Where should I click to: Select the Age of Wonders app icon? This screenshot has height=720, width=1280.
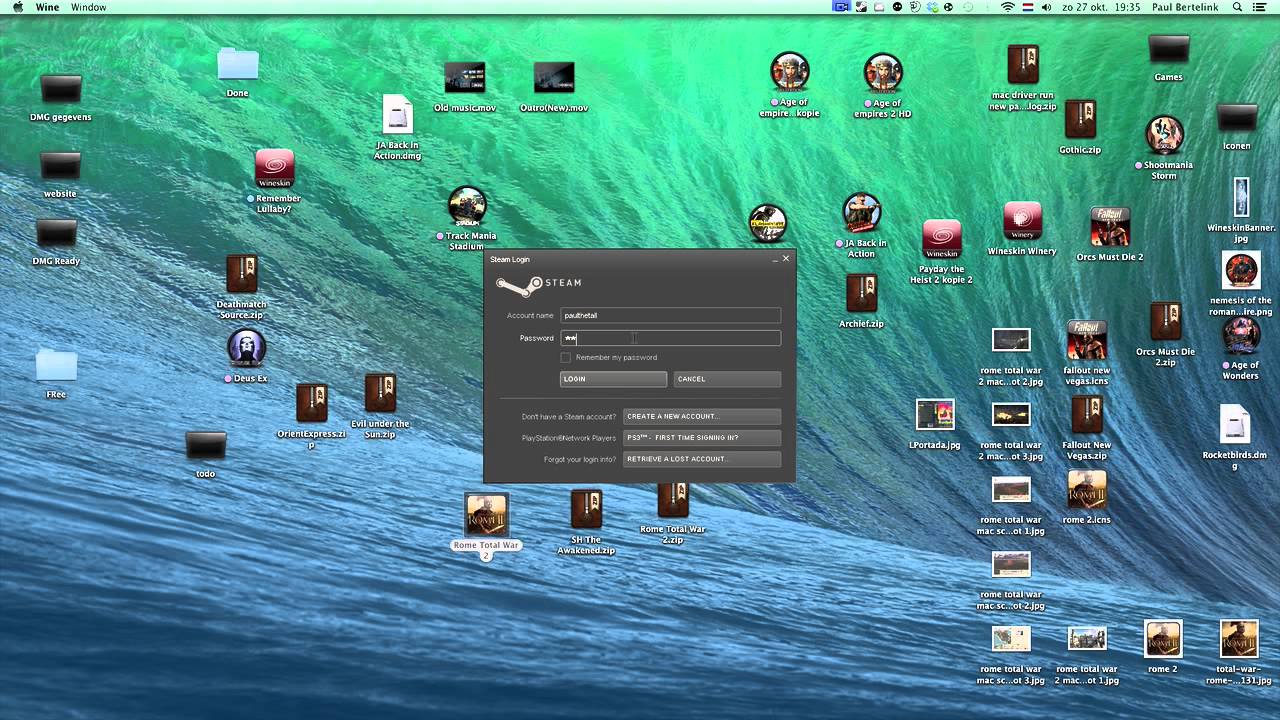tap(1241, 337)
